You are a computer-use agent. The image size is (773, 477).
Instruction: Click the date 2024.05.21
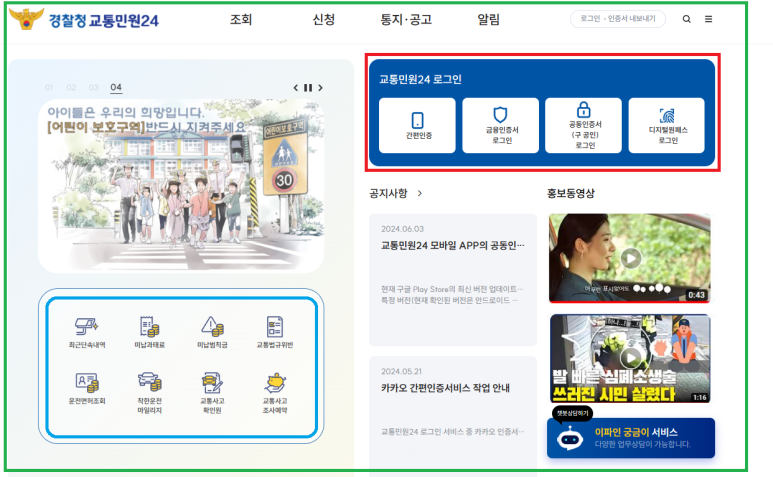(401, 371)
